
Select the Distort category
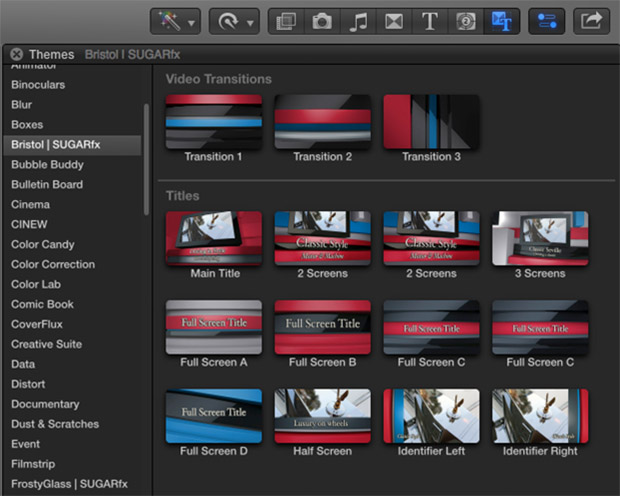(x=28, y=384)
